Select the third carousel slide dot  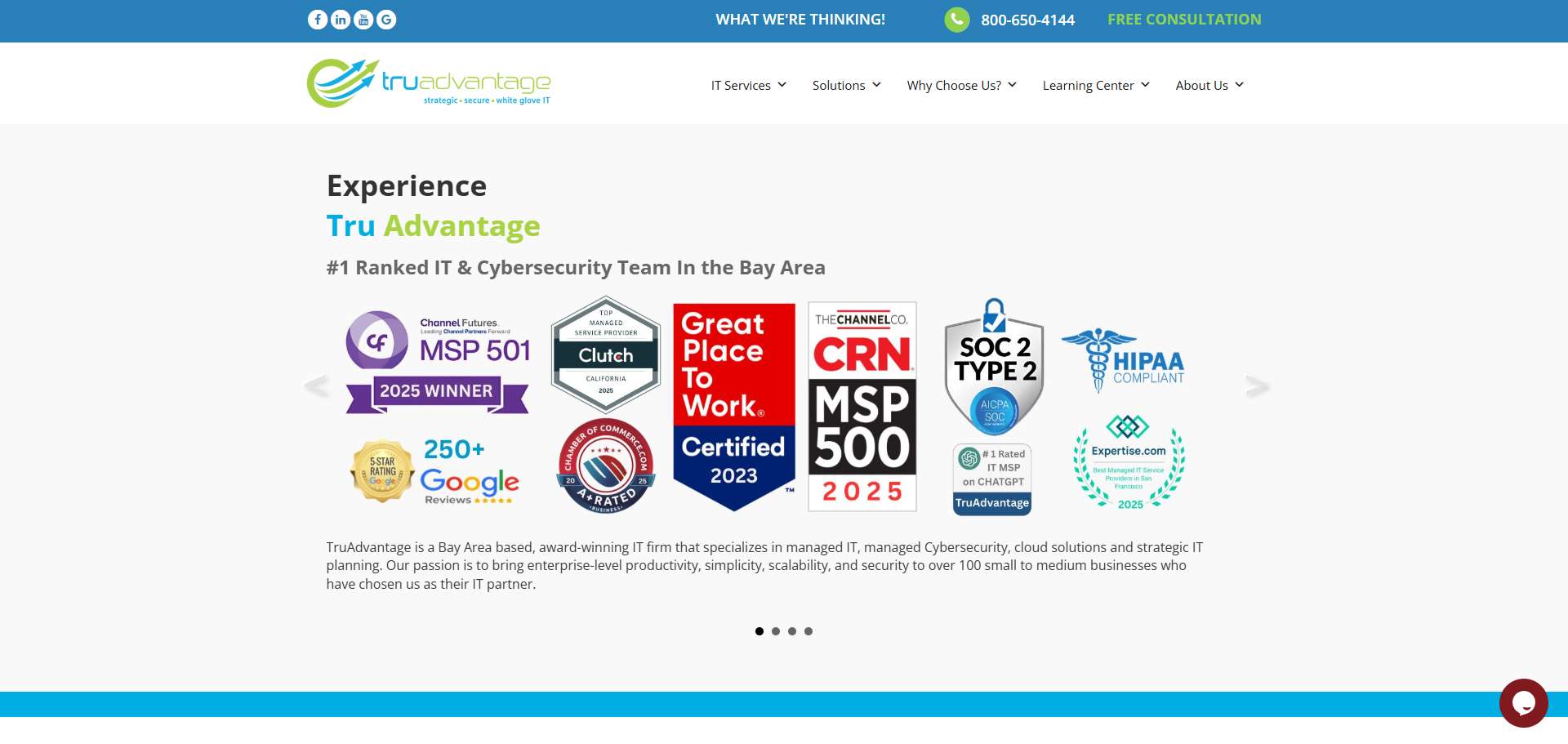[792, 631]
